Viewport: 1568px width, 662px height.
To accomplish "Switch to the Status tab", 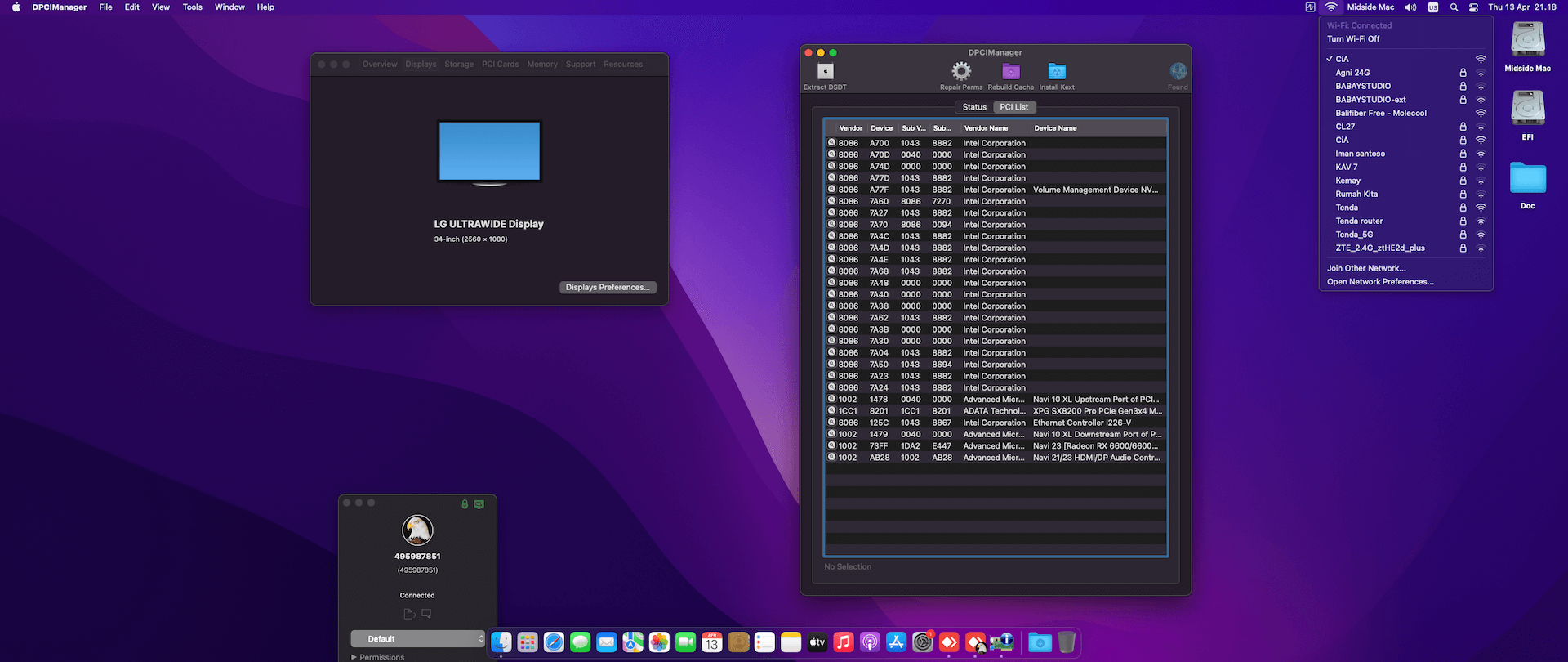I will tap(973, 107).
